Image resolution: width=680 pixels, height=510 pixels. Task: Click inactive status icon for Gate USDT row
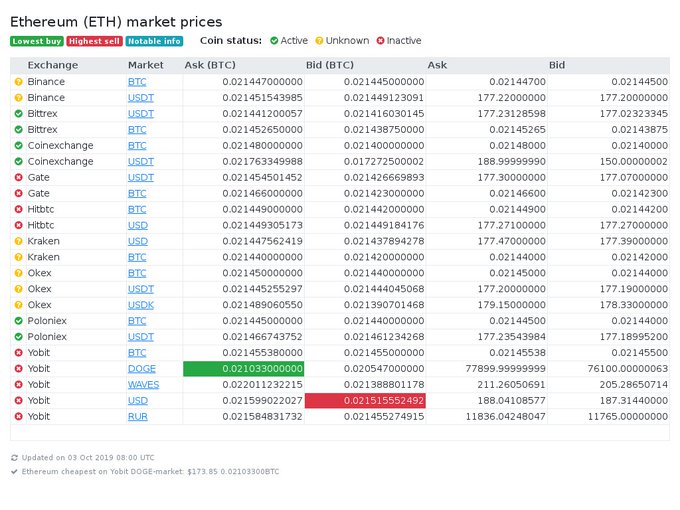pos(18,177)
